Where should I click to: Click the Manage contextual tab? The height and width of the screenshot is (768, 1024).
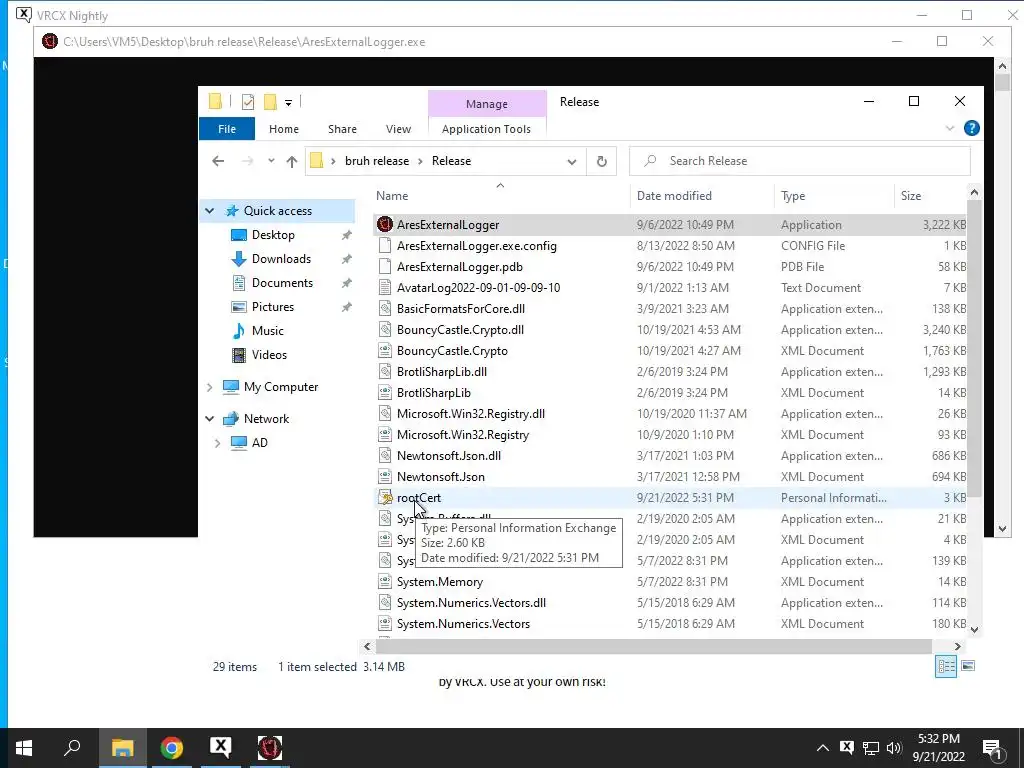click(x=487, y=104)
